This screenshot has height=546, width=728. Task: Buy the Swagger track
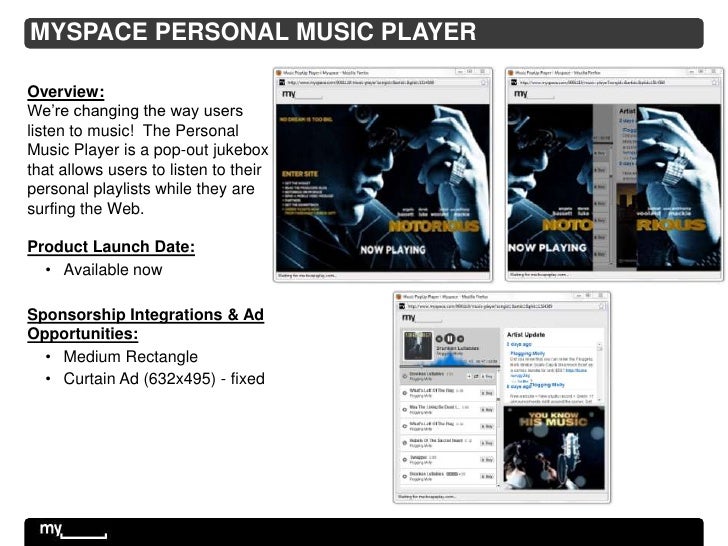[487, 460]
